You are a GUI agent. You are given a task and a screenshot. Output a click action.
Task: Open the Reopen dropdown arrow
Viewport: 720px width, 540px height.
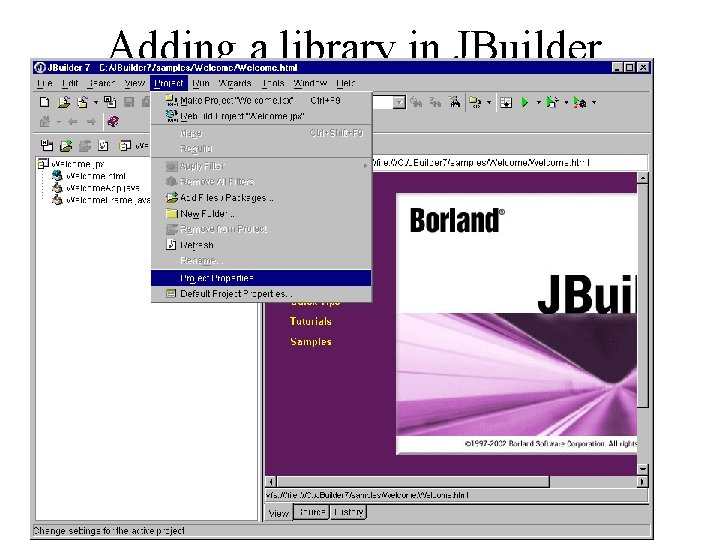tap(96, 102)
